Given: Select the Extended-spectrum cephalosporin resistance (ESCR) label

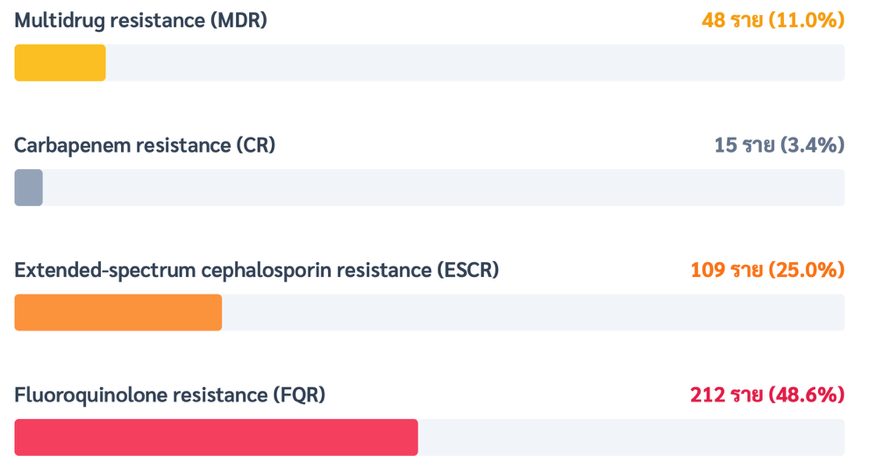Looking at the screenshot, I should pyautogui.click(x=256, y=270).
